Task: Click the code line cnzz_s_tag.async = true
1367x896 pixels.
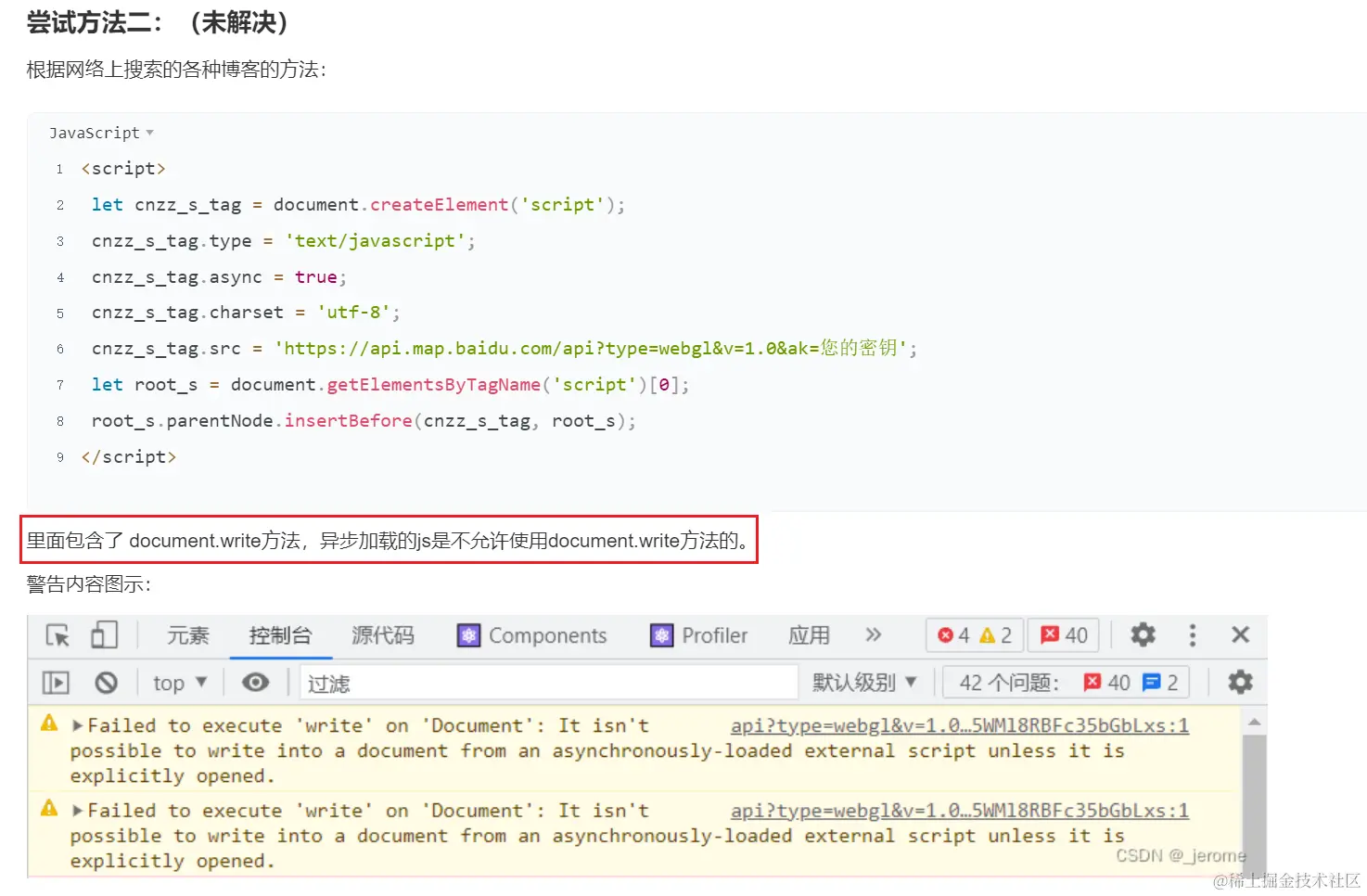Action: [219, 277]
